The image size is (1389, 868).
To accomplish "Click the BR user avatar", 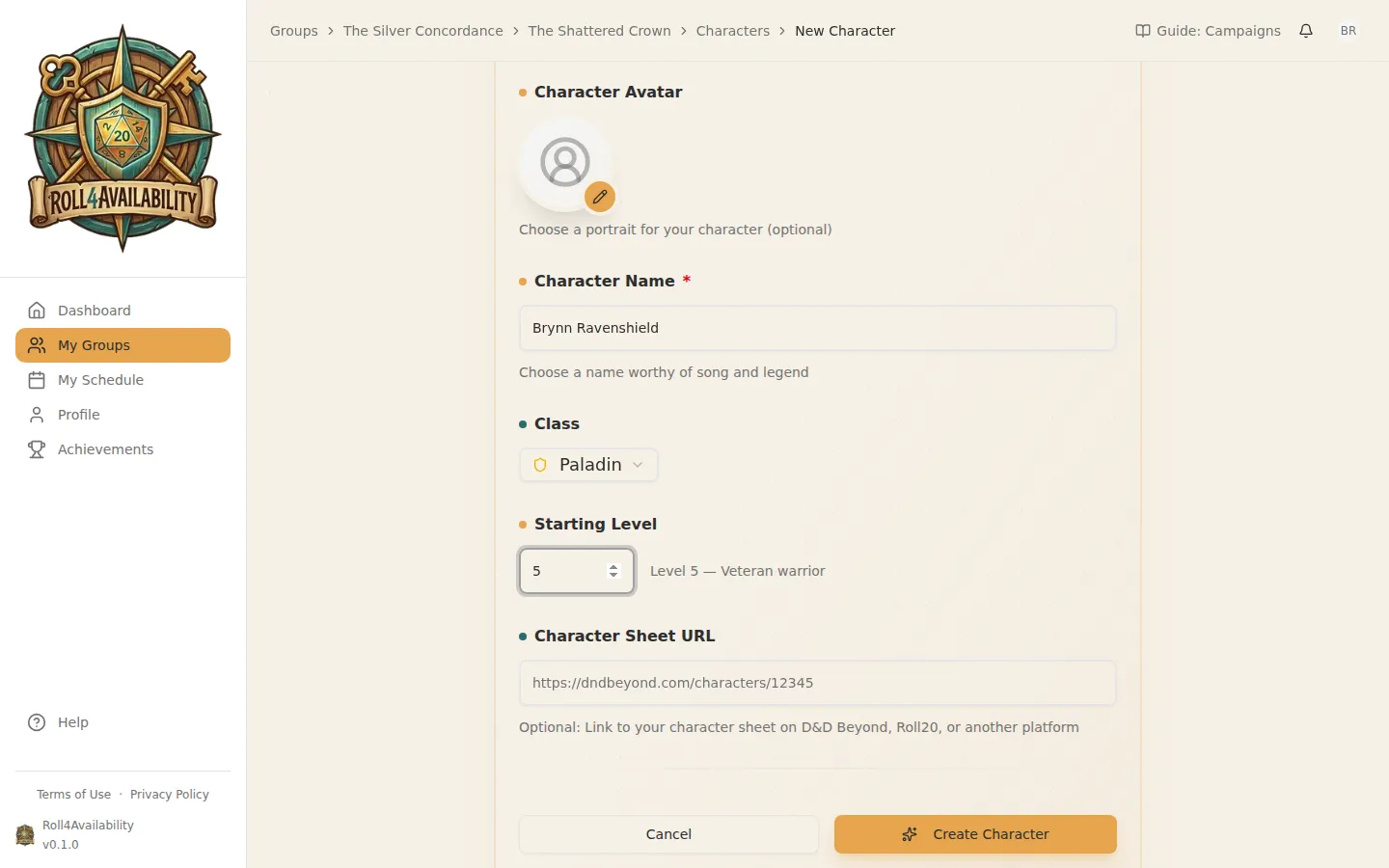I will pos(1348,30).
